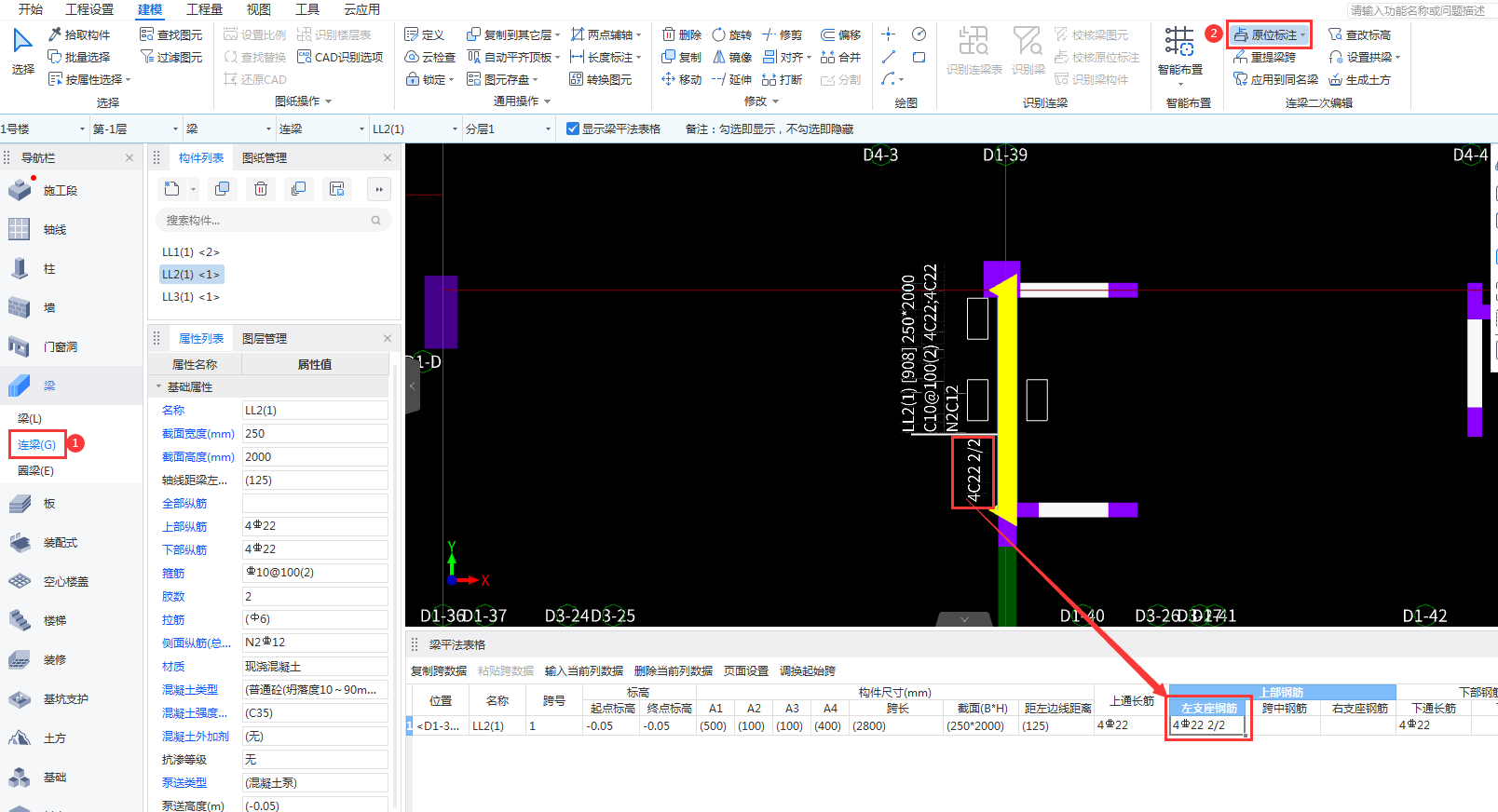Click trash delete icon in 构件列表

pos(261,189)
